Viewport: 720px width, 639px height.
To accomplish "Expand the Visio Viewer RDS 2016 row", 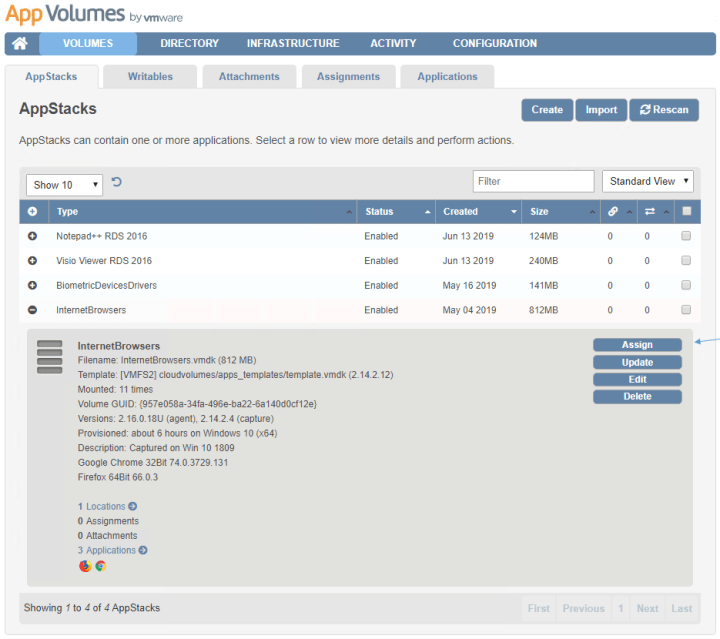I will point(32,261).
